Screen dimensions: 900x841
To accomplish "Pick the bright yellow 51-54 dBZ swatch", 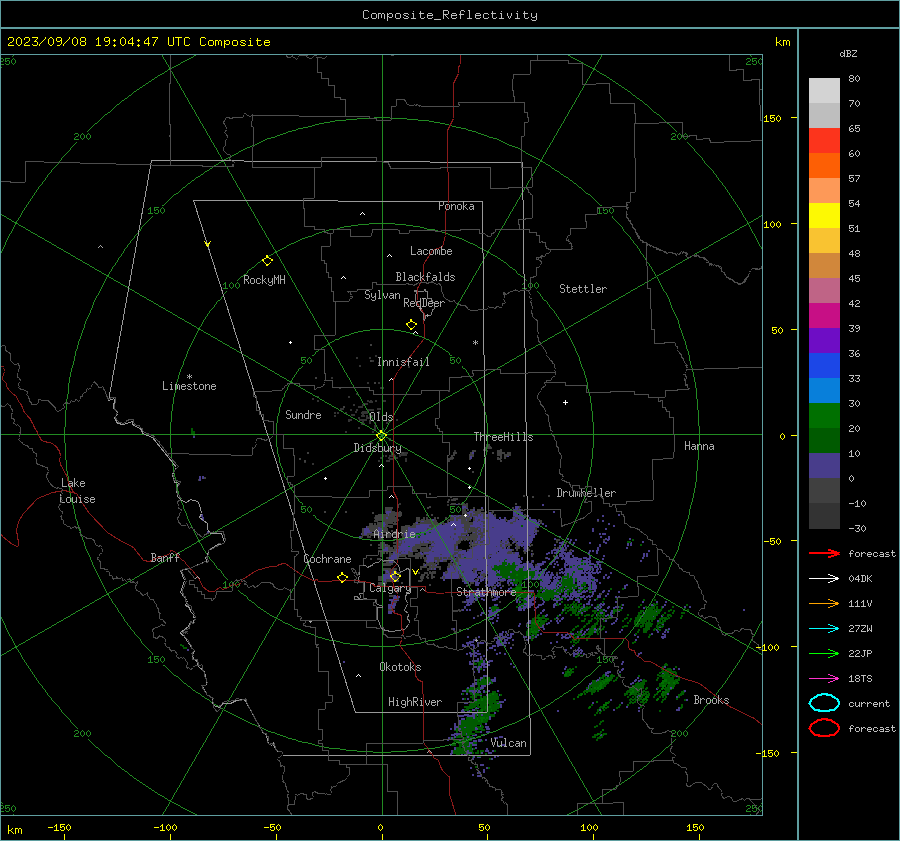I will 824,216.
